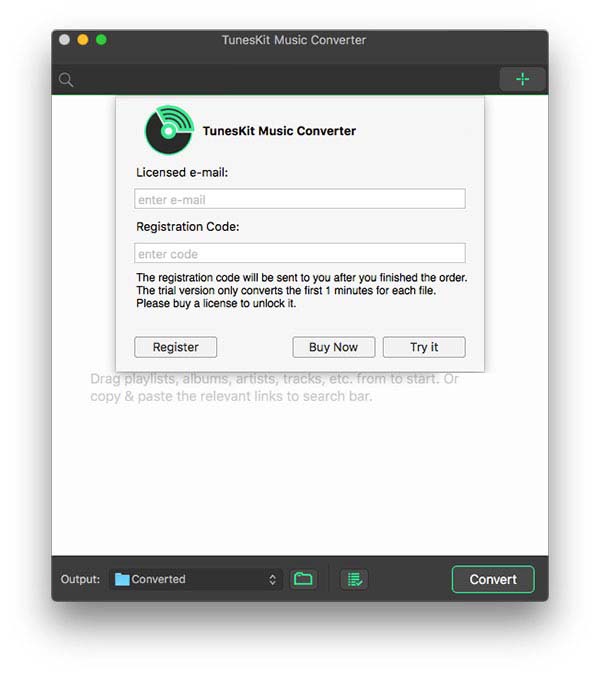600x675 pixels.
Task: Minimize the window with the yellow button
Action: pos(83,40)
